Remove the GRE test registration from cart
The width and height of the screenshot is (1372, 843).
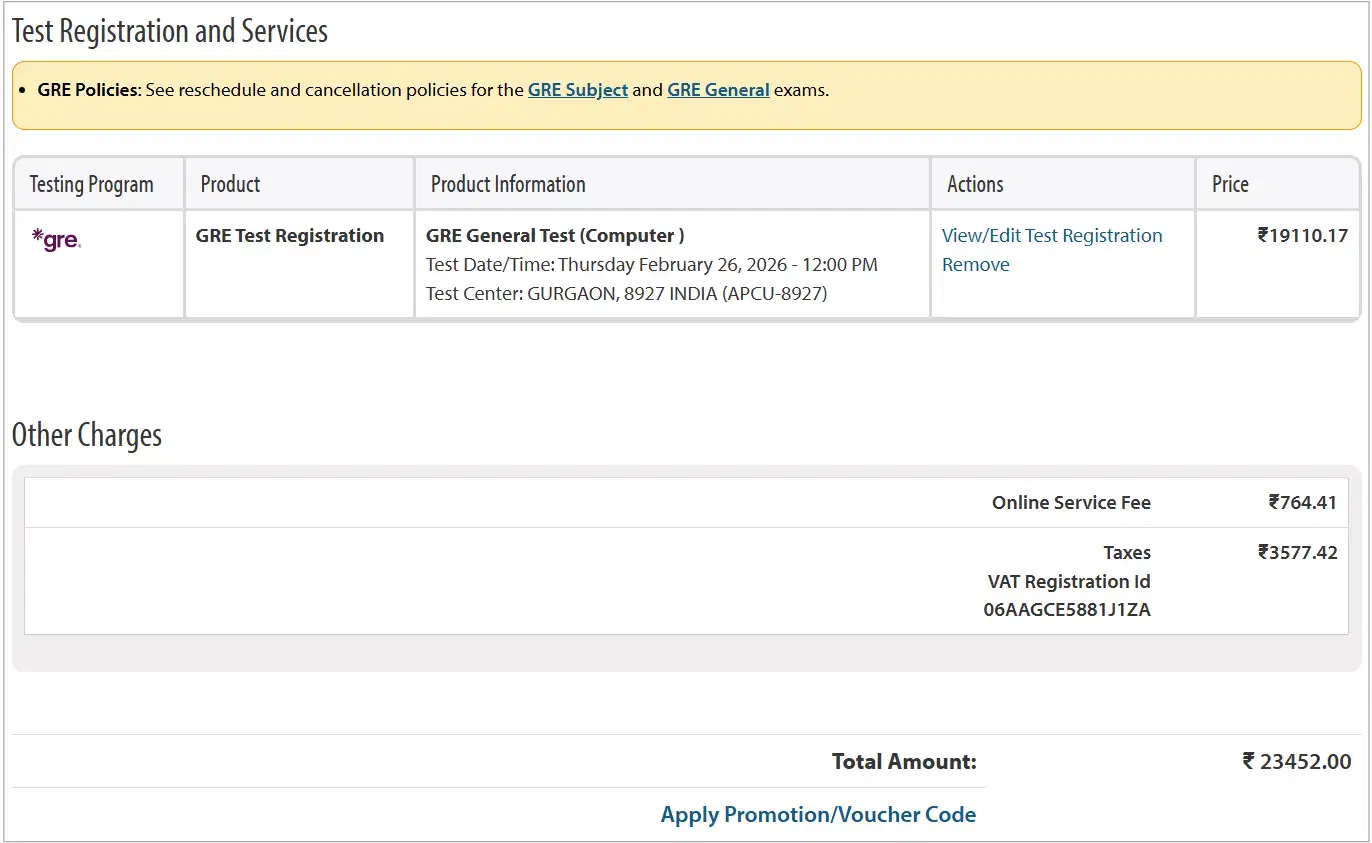click(x=975, y=265)
